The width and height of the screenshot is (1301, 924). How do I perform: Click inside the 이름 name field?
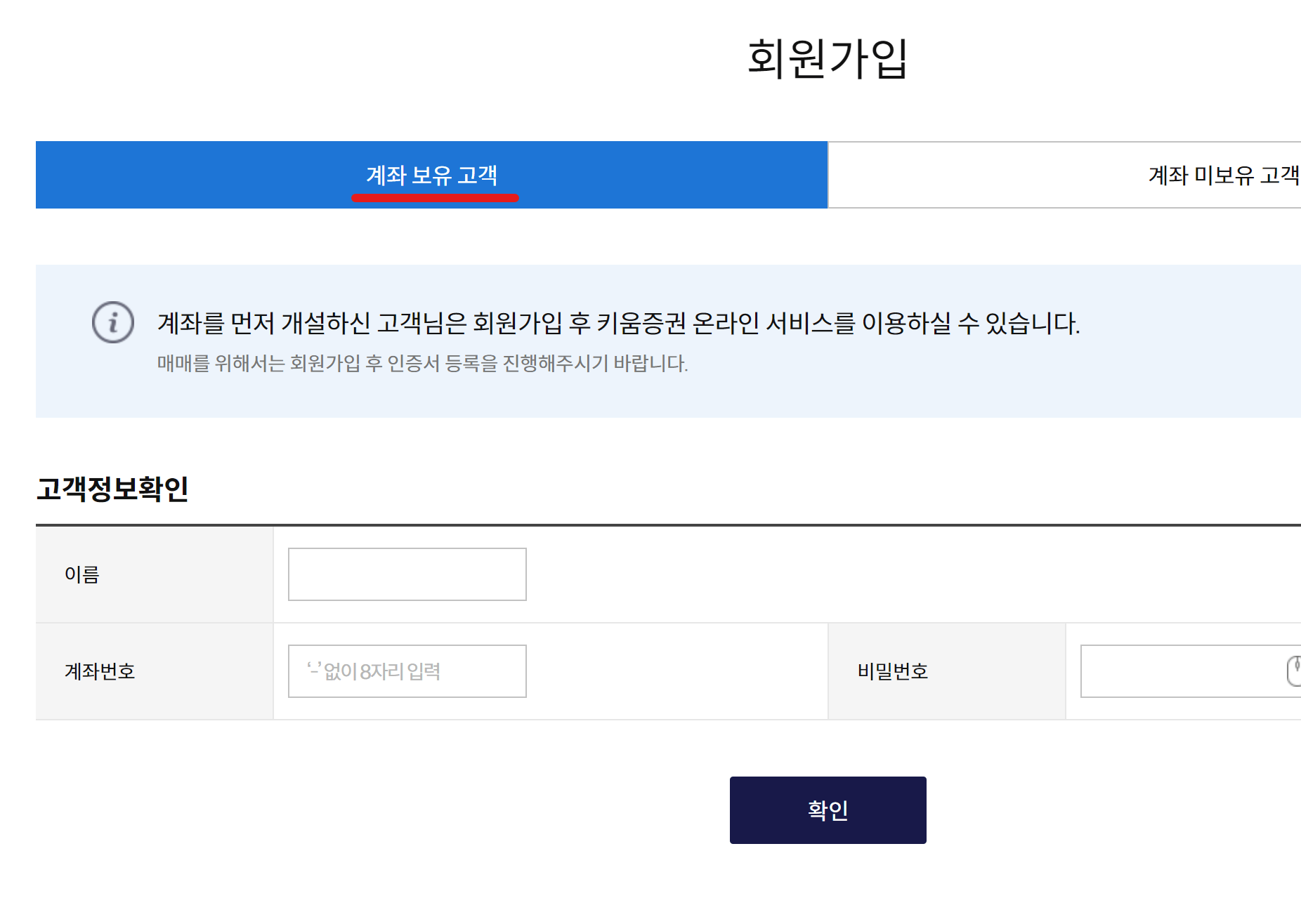tap(406, 574)
